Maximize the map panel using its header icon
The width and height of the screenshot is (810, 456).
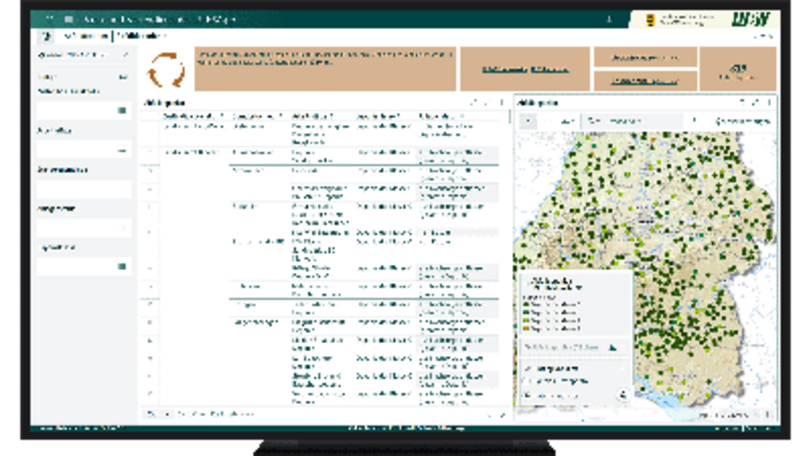tap(755, 102)
